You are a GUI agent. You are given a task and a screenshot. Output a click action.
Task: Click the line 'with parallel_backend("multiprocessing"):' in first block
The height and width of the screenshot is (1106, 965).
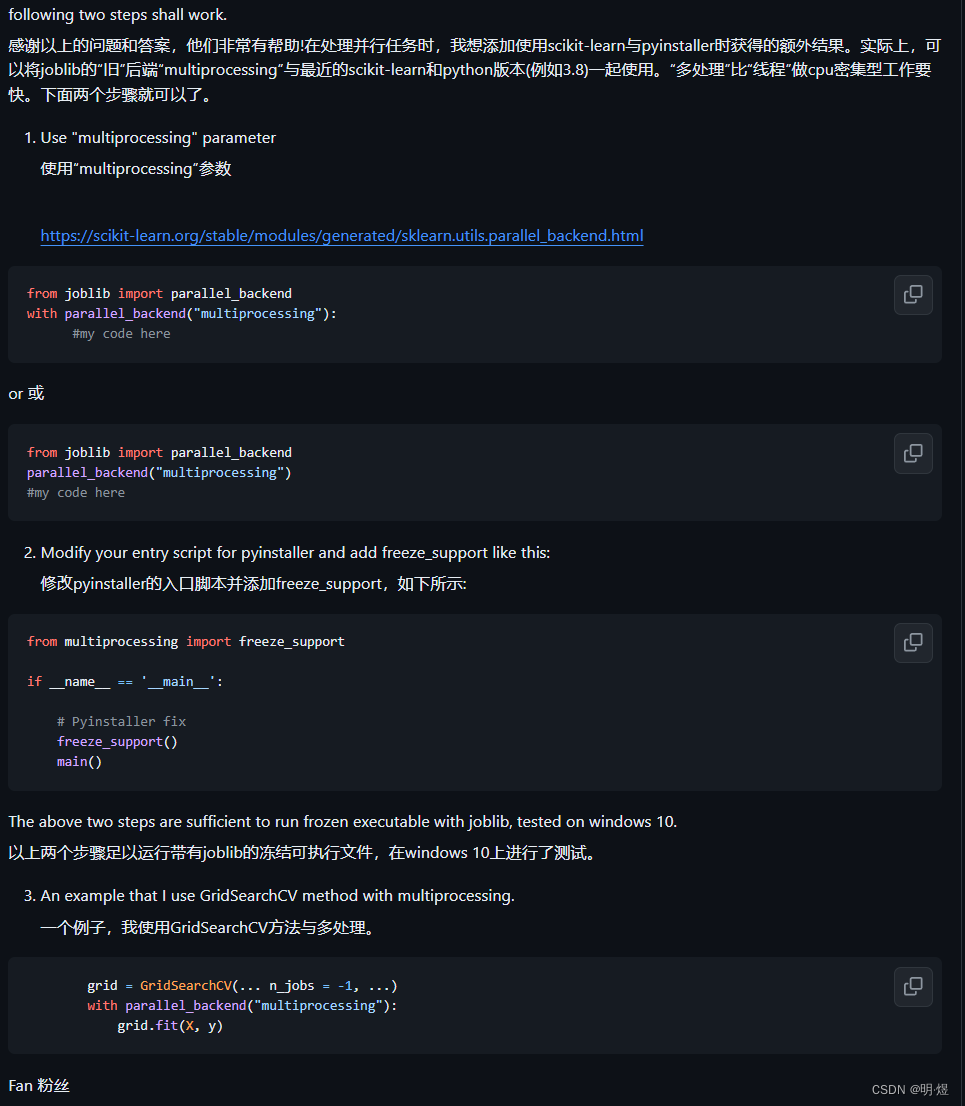coord(182,313)
